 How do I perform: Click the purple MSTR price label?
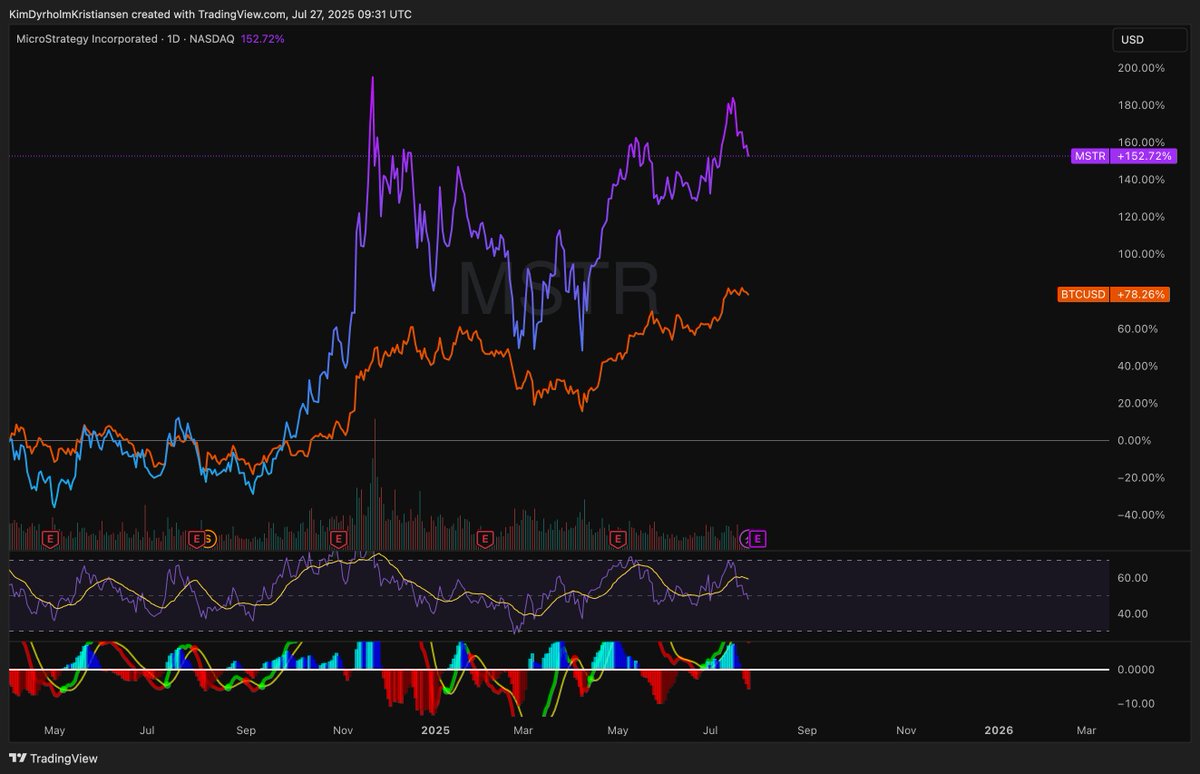(1089, 156)
